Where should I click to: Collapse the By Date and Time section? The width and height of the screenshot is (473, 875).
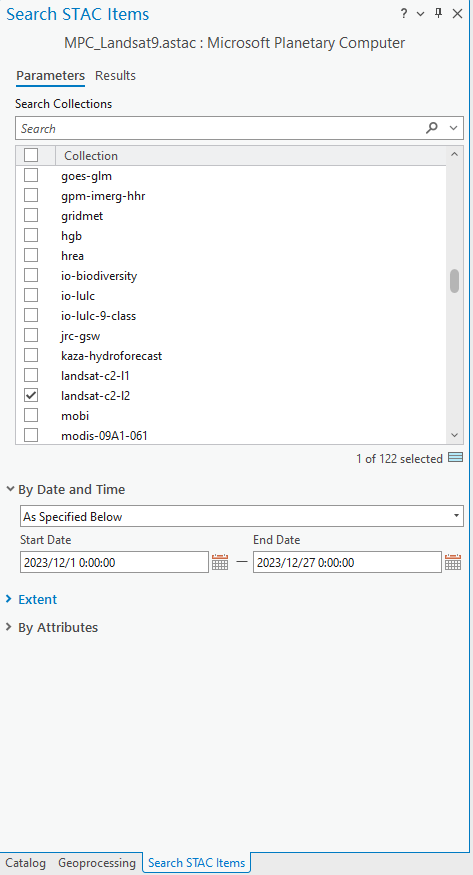(x=9, y=489)
